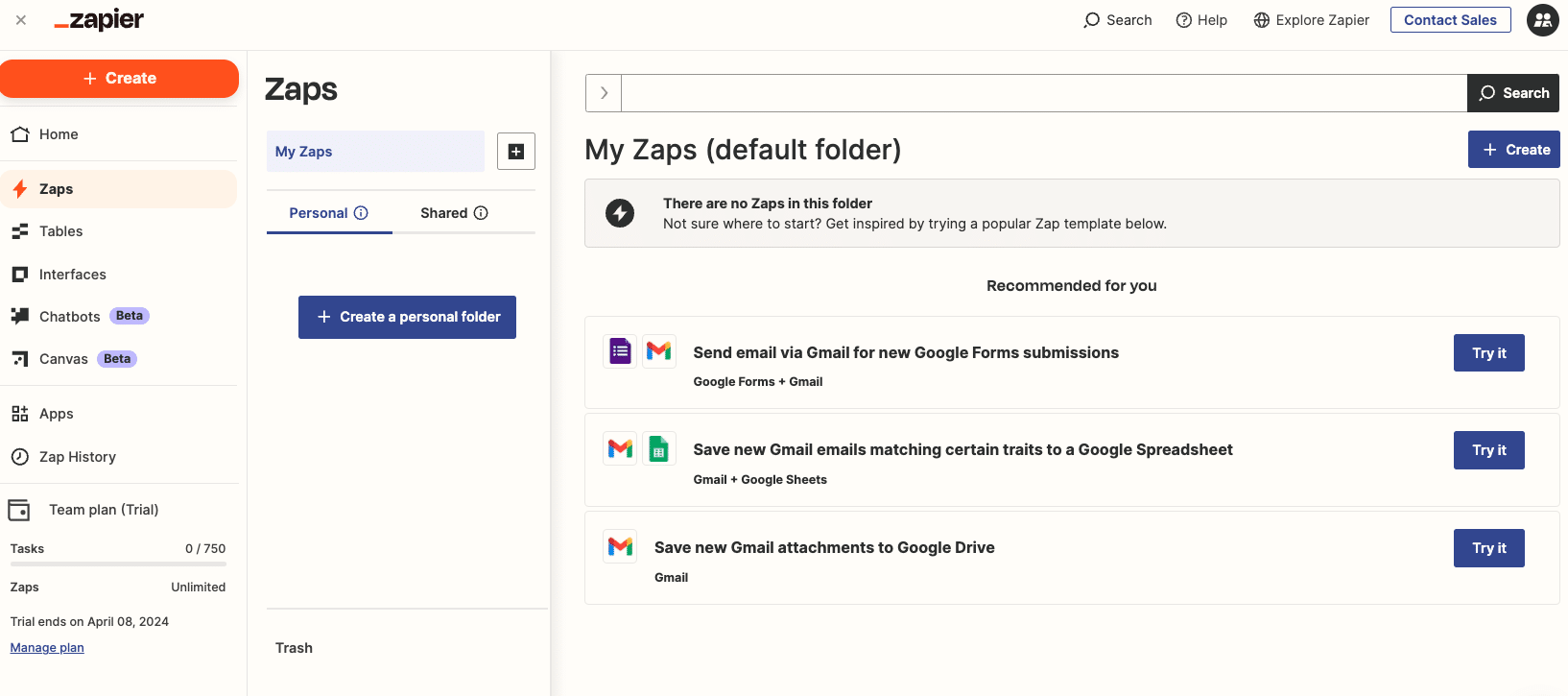
Task: Click Gmail icon in Google Forms template
Action: [659, 351]
